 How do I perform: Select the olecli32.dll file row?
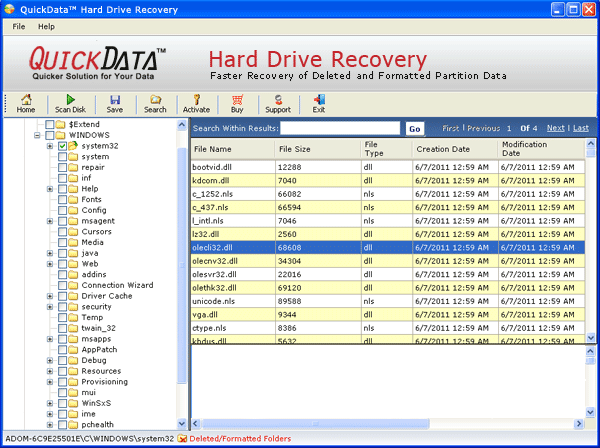tap(388, 248)
